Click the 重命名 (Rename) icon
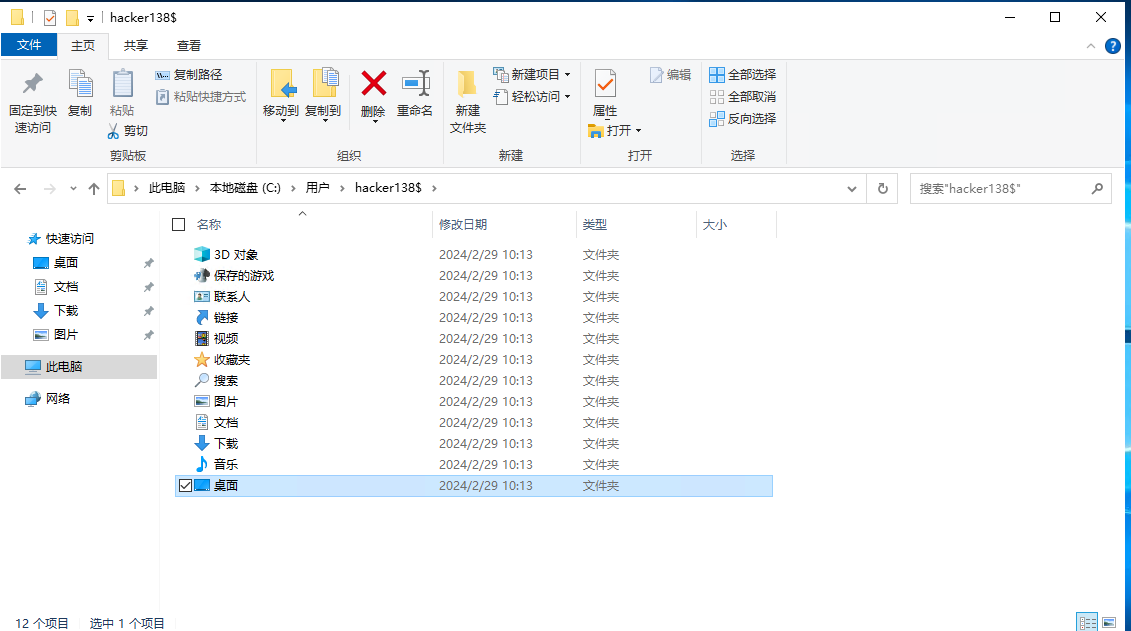The height and width of the screenshot is (631, 1131). (415, 83)
